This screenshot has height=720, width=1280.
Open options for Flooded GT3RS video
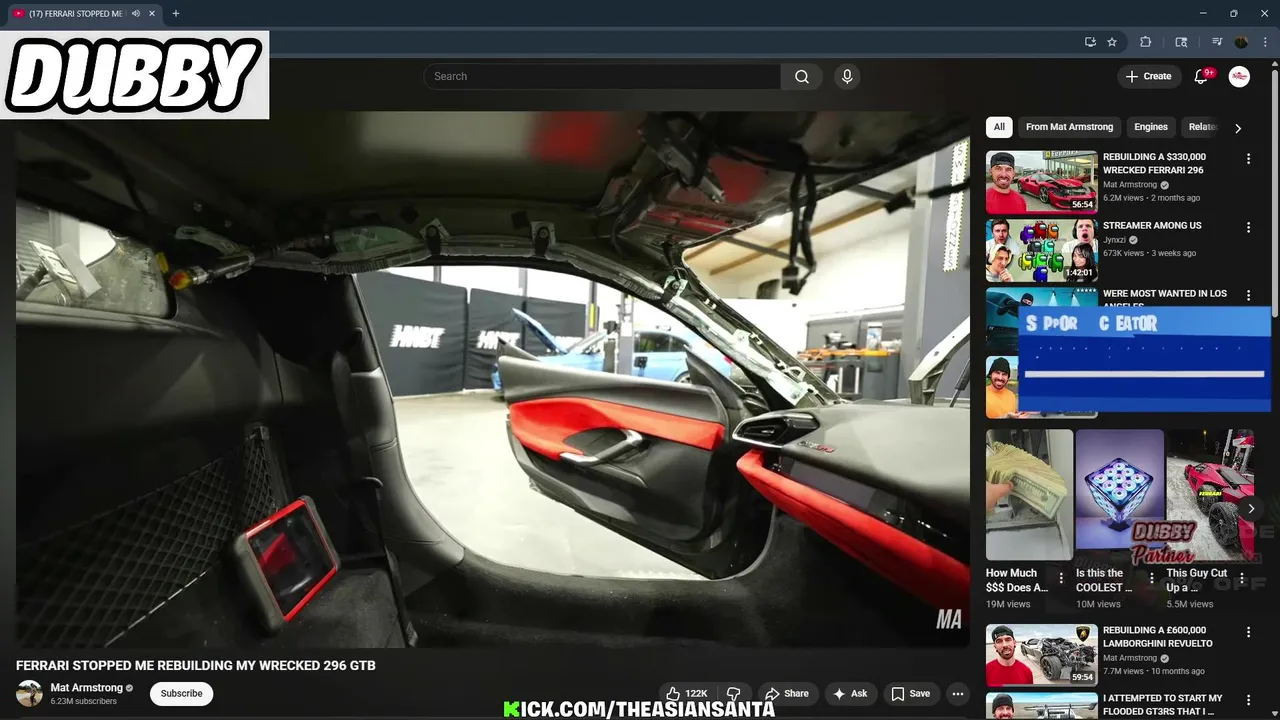tap(1248, 701)
